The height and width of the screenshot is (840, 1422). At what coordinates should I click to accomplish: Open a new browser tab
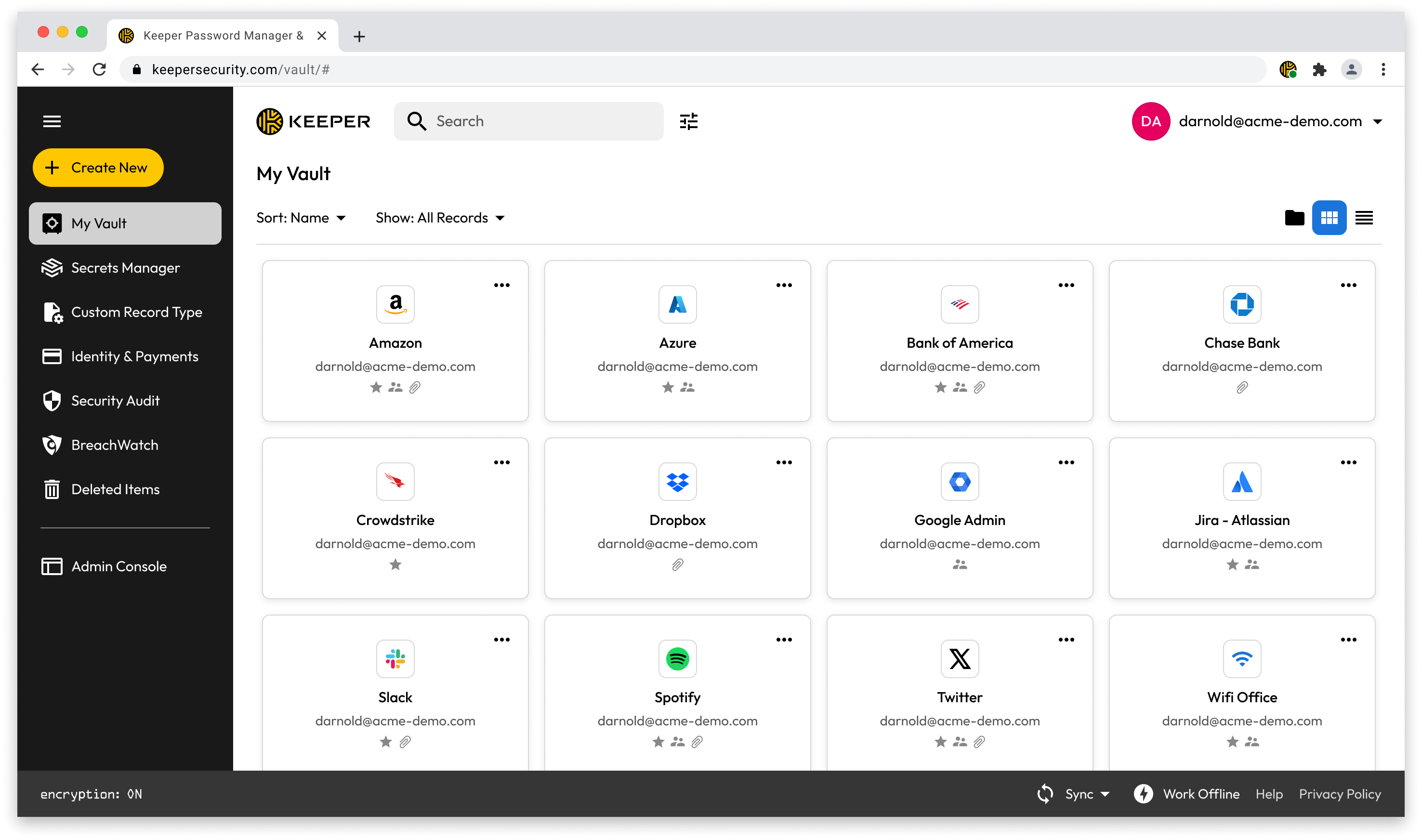pyautogui.click(x=359, y=36)
